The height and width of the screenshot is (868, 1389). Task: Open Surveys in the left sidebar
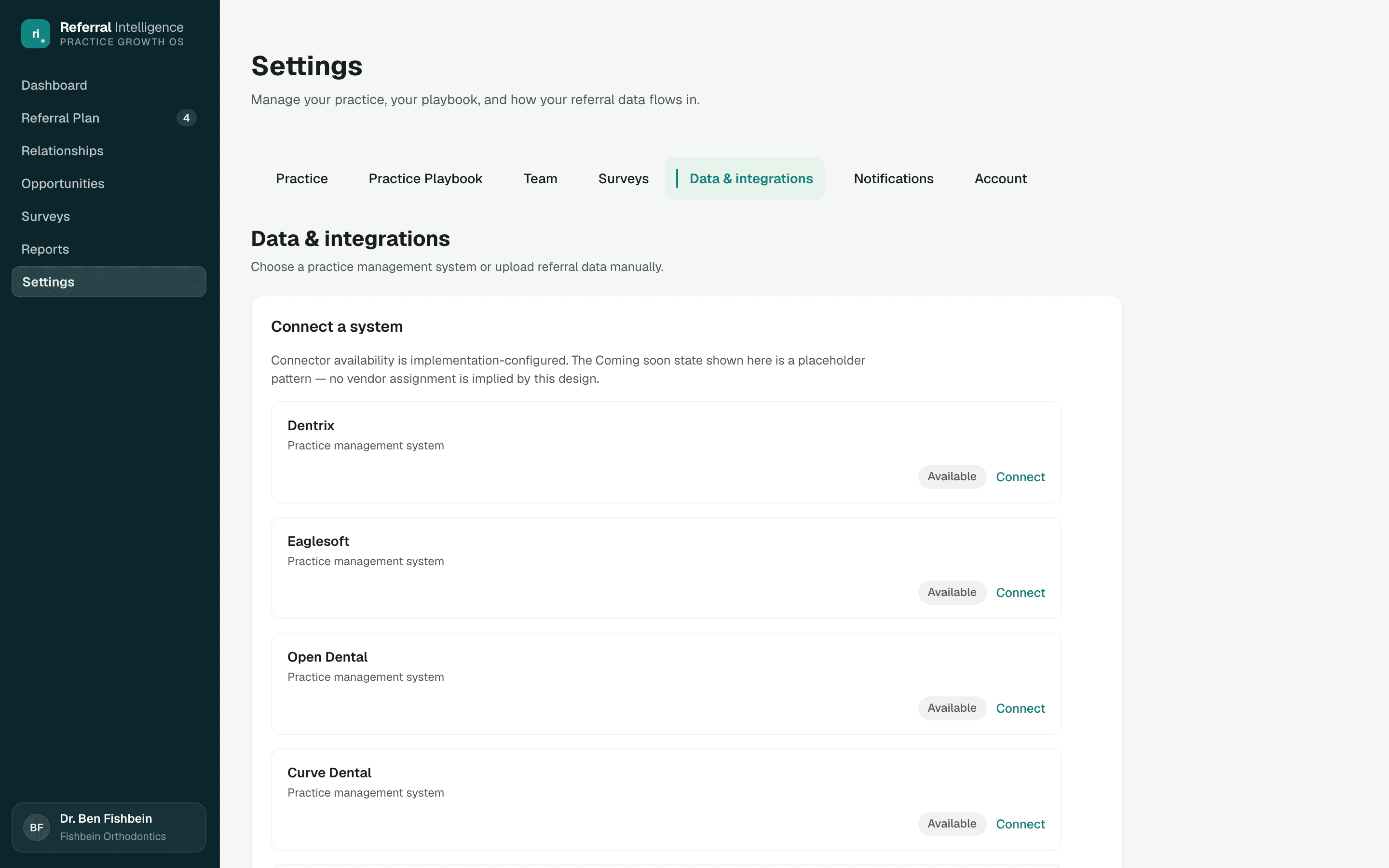45,216
